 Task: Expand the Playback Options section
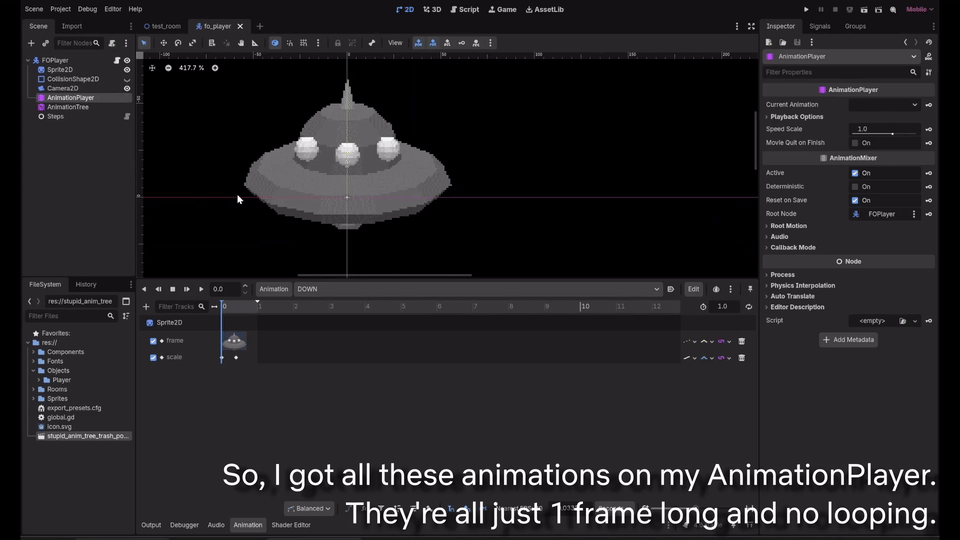click(x=796, y=117)
